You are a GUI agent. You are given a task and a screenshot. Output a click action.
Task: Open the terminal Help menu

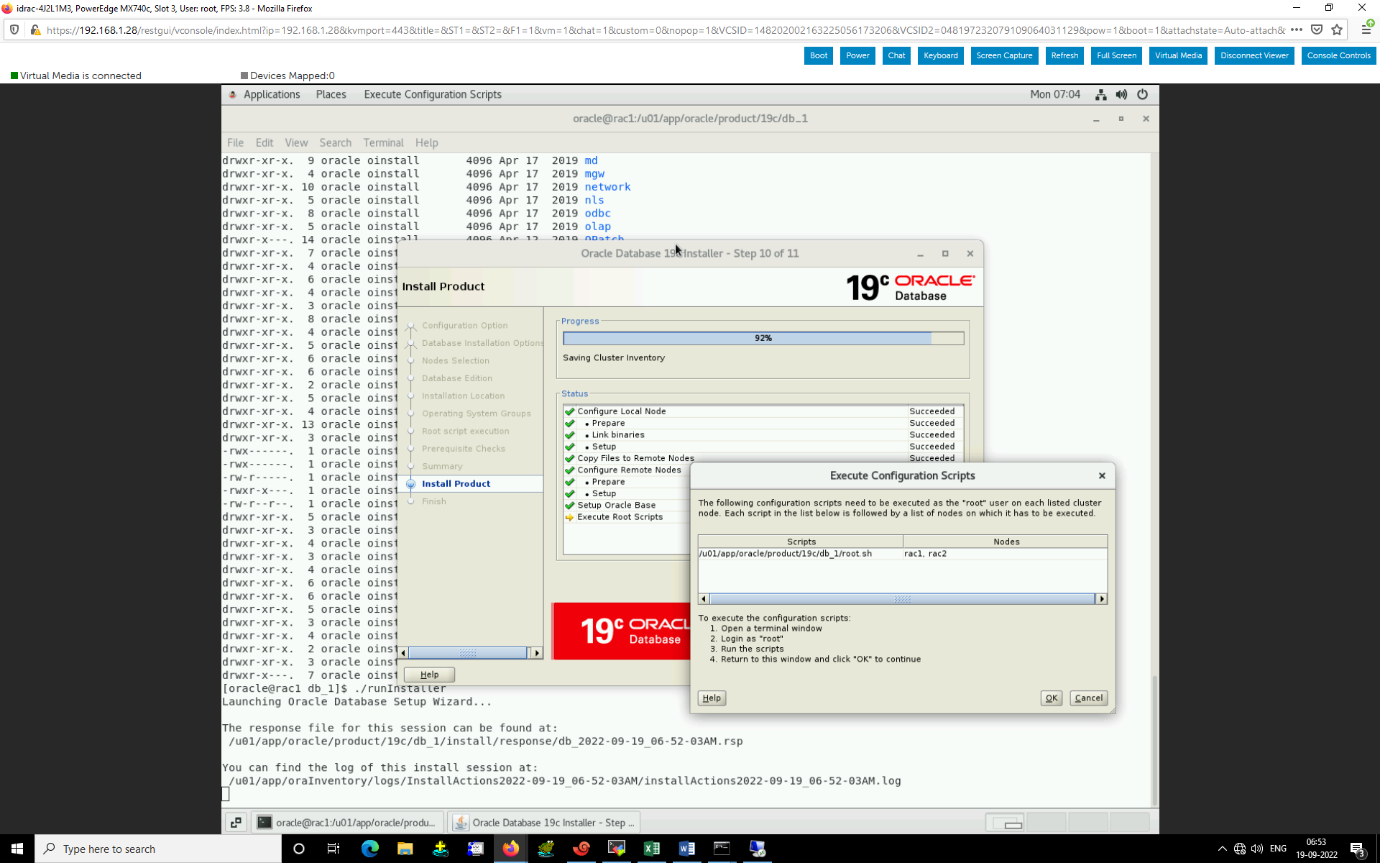coord(426,143)
